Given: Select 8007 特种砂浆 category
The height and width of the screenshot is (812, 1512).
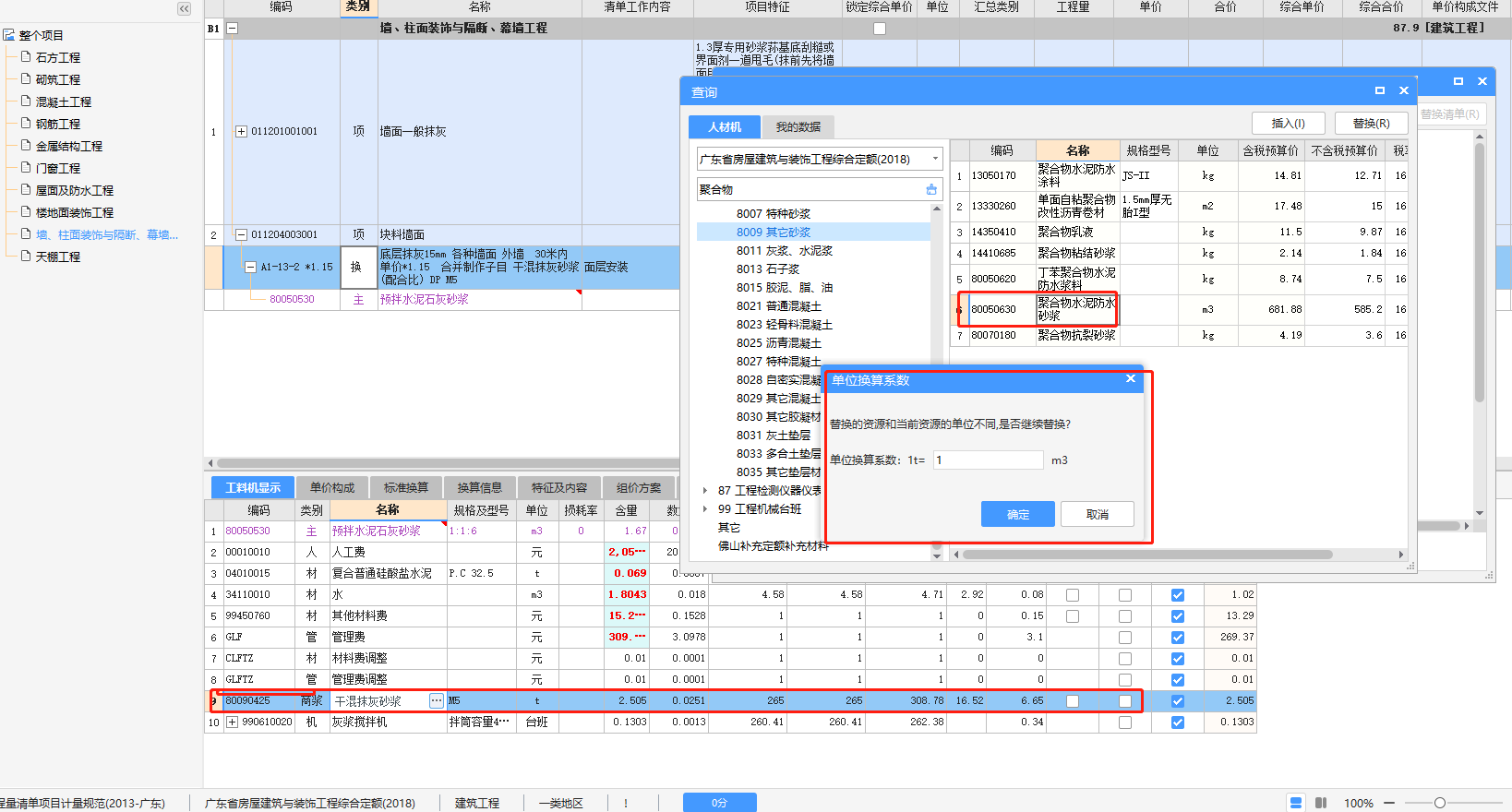Looking at the screenshot, I should [774, 214].
